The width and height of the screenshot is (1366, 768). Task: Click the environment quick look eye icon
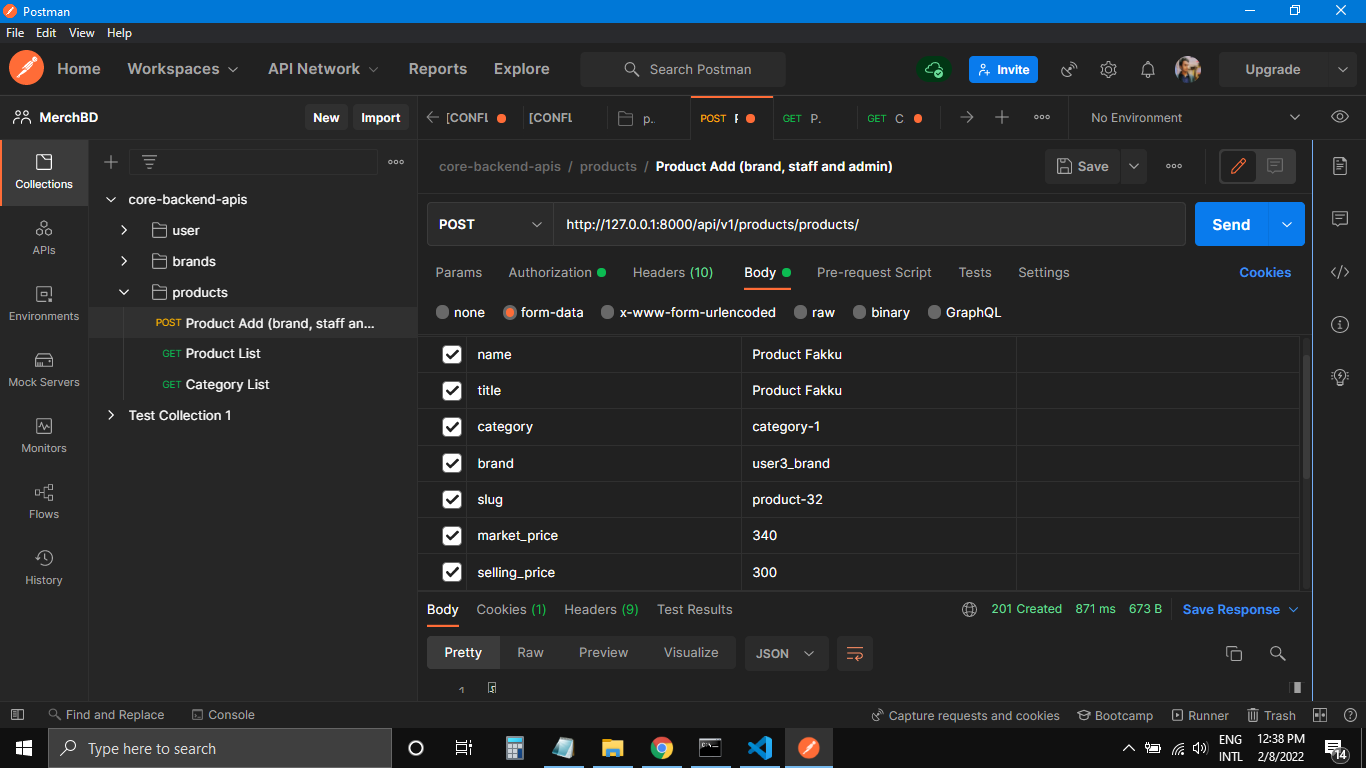click(x=1340, y=117)
